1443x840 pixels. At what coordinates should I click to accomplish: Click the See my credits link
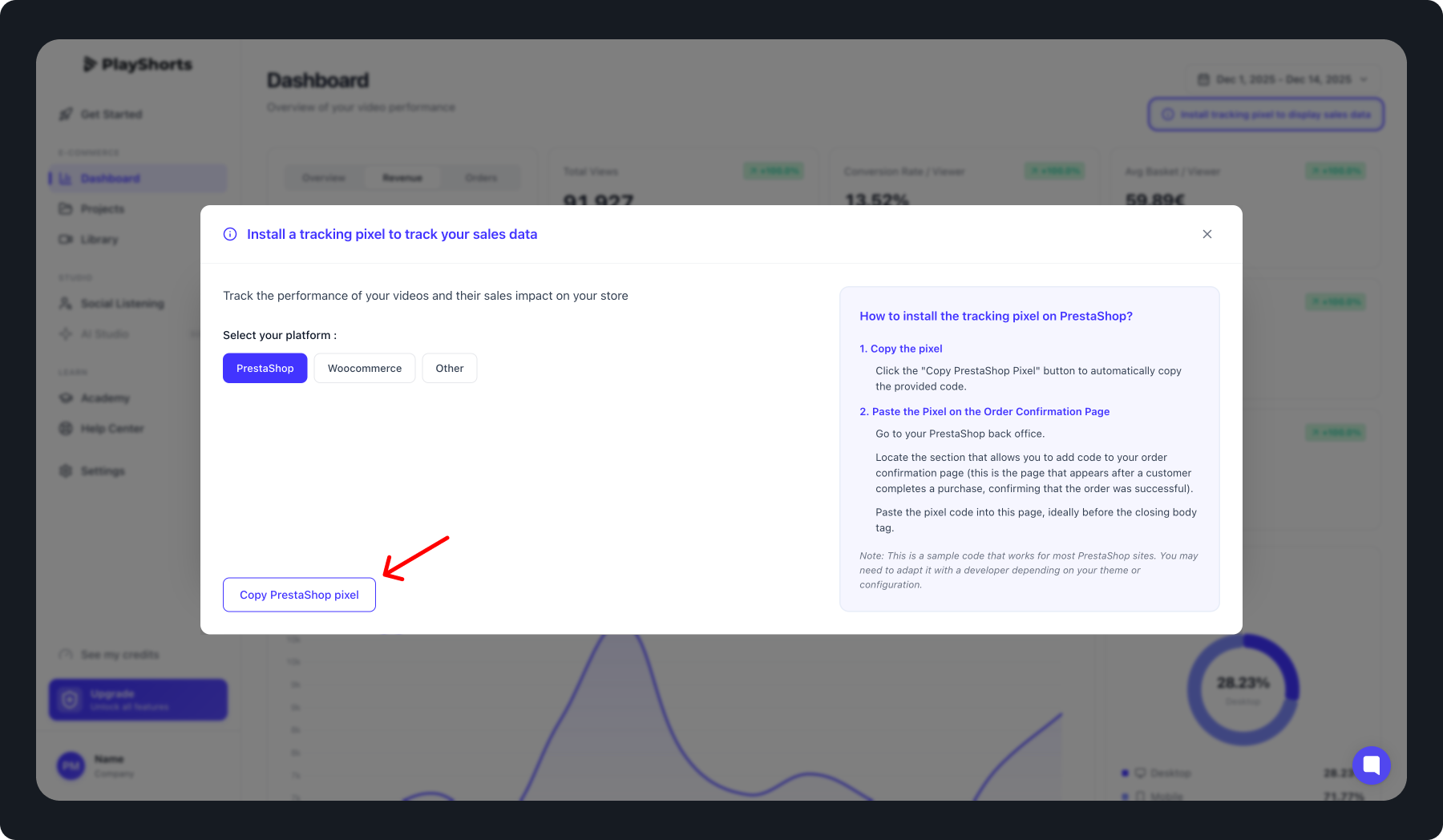coord(119,655)
